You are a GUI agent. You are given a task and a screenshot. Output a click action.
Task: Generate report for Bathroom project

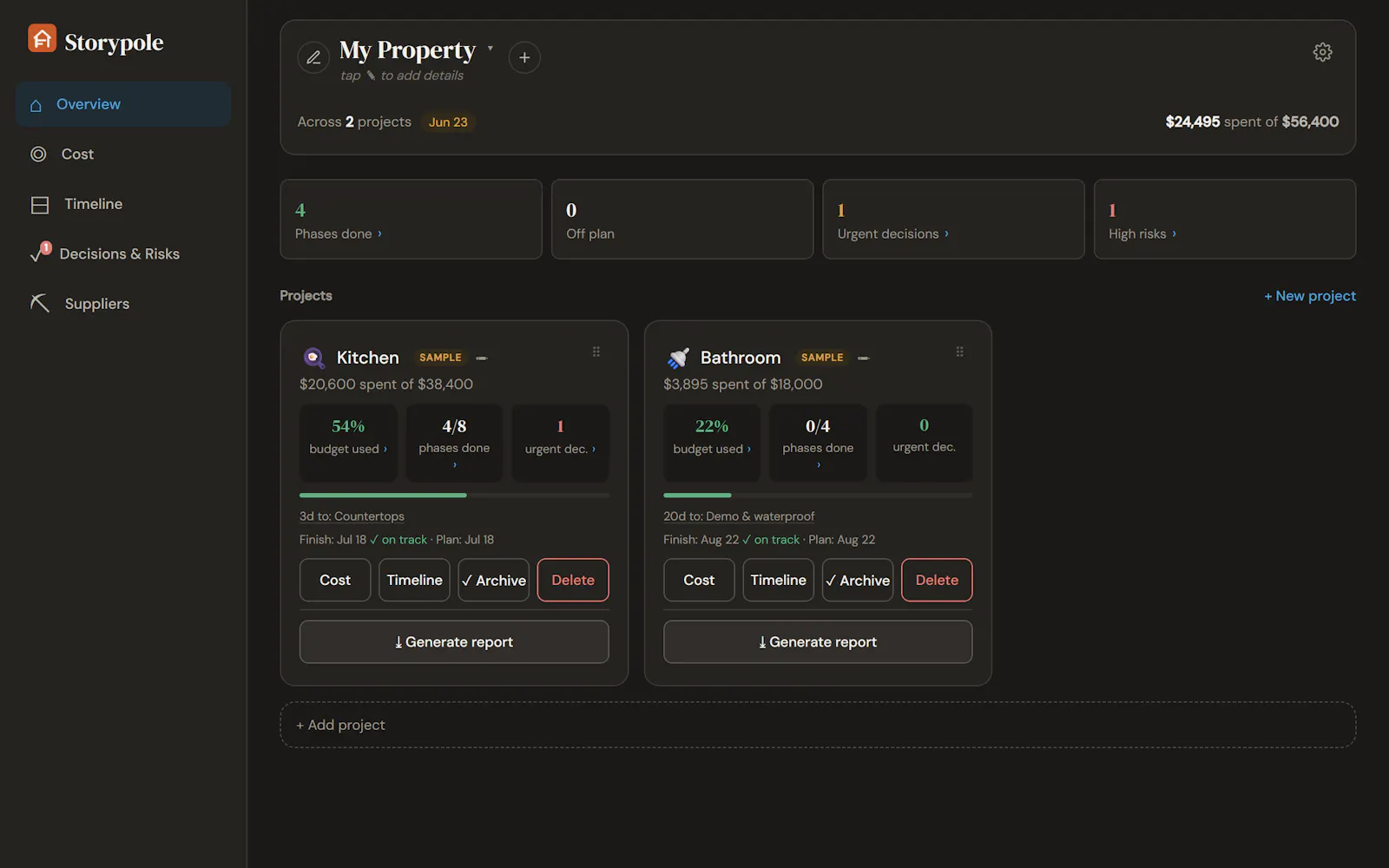click(x=818, y=642)
